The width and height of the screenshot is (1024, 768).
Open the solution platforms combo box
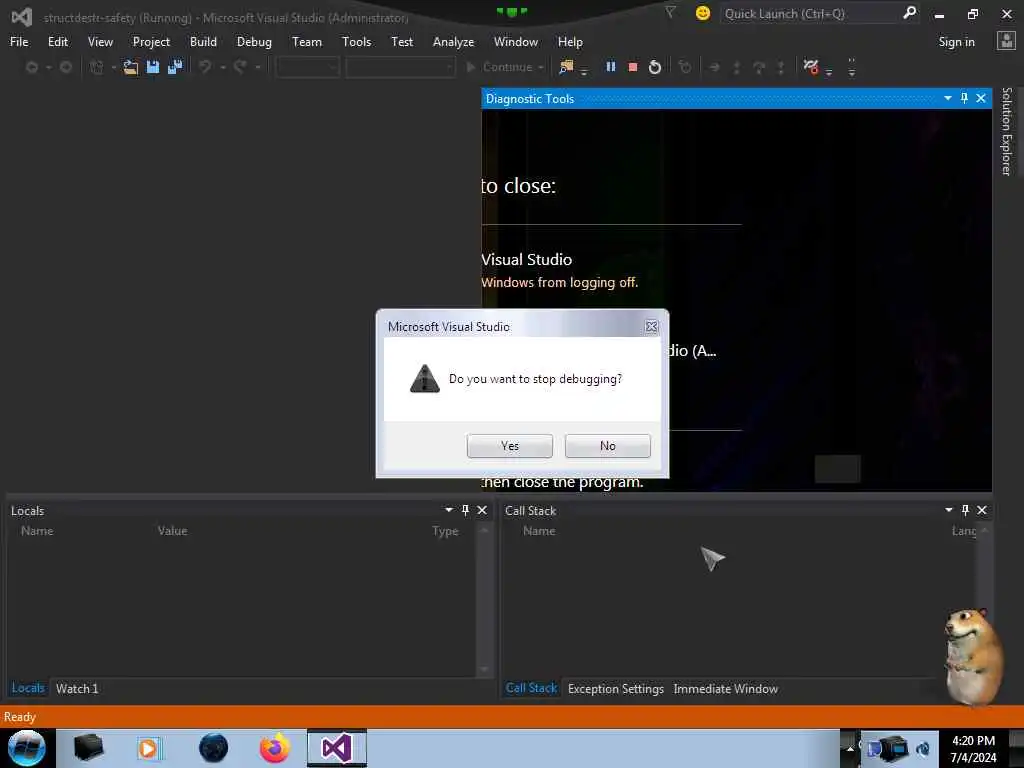pos(400,67)
